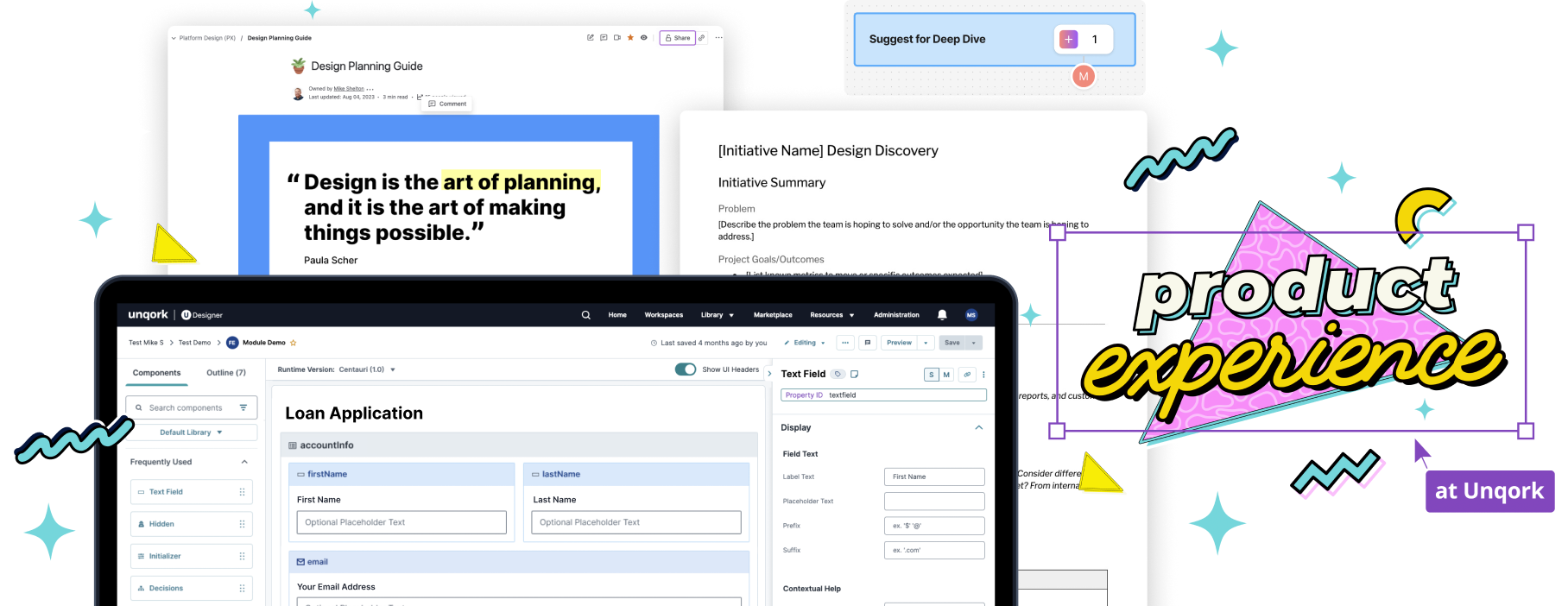The image size is (1568, 606).
Task: Open the Library dropdown in navbar
Action: tap(718, 315)
